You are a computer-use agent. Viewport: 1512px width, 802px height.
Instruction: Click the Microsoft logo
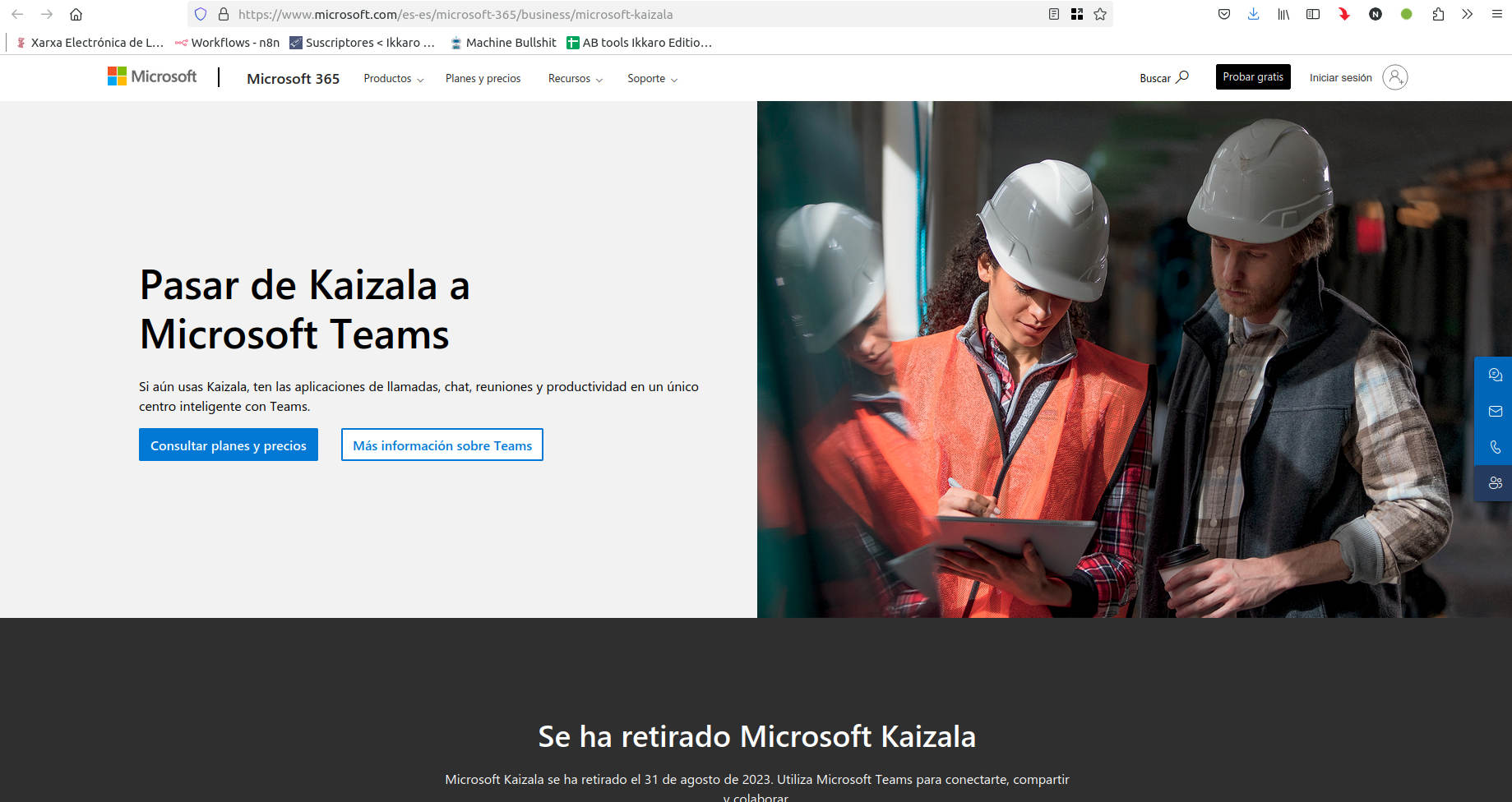coord(151,76)
